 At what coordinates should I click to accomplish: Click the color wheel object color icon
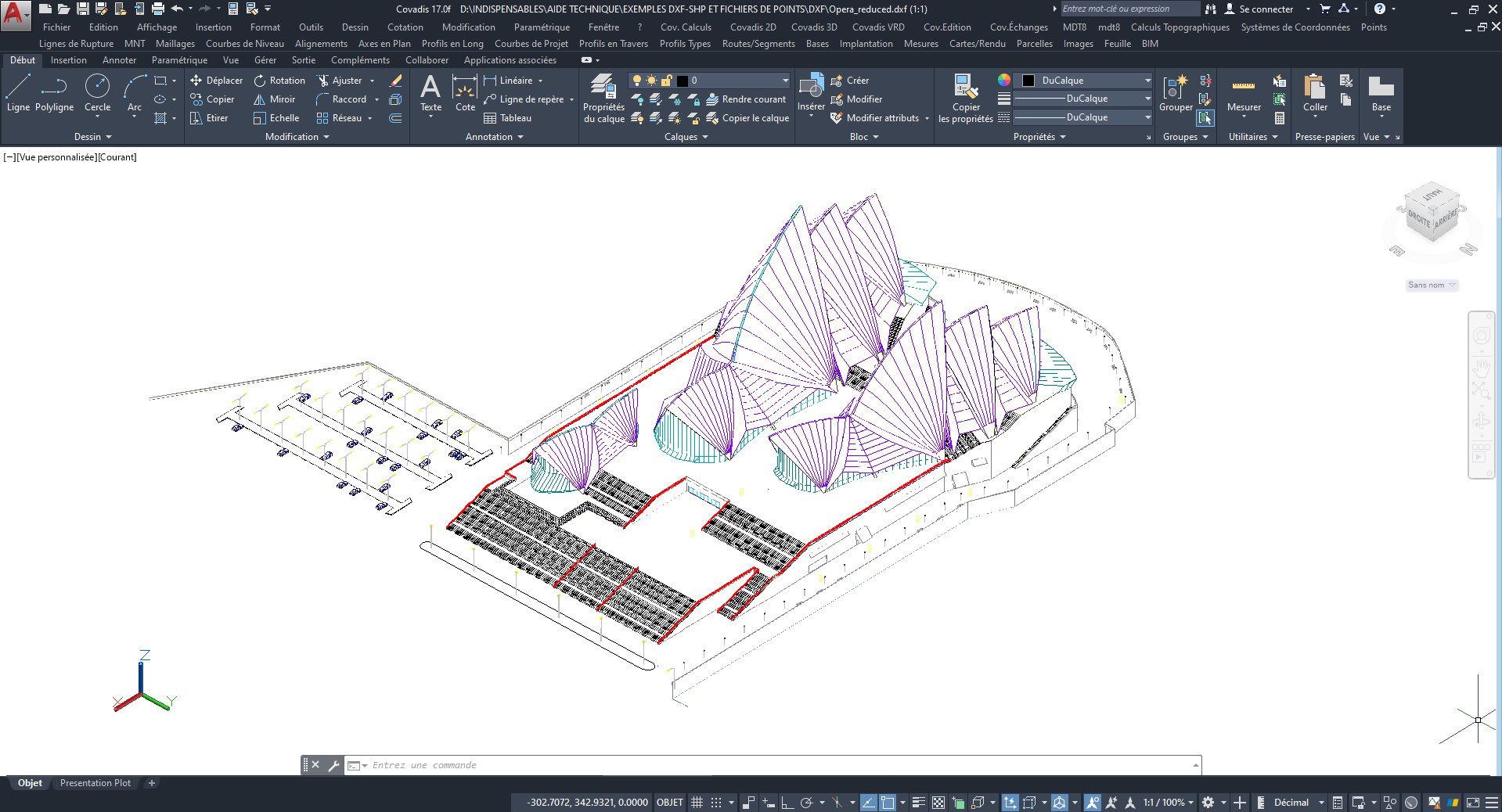(x=1003, y=81)
